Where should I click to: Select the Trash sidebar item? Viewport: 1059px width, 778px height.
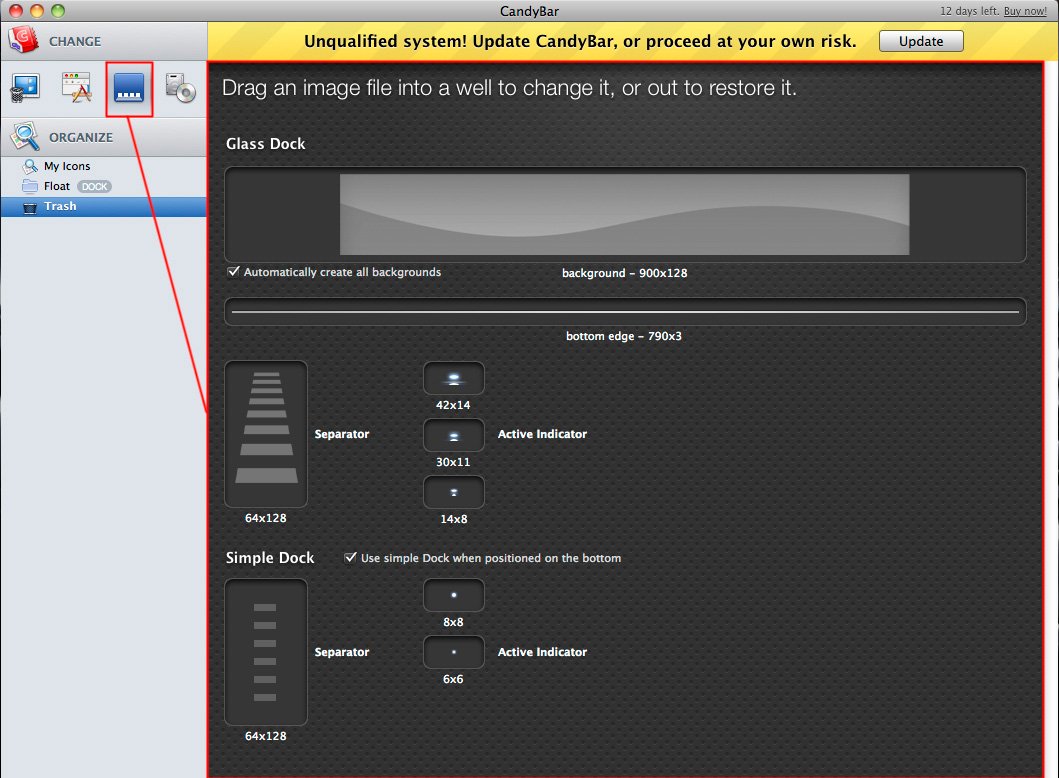click(x=103, y=207)
